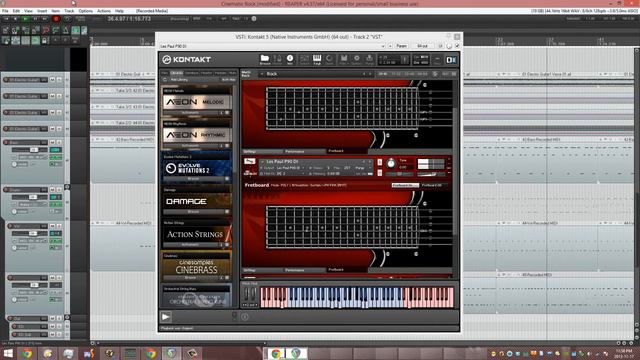Click the Native Instruments panel icon in header

[451, 60]
